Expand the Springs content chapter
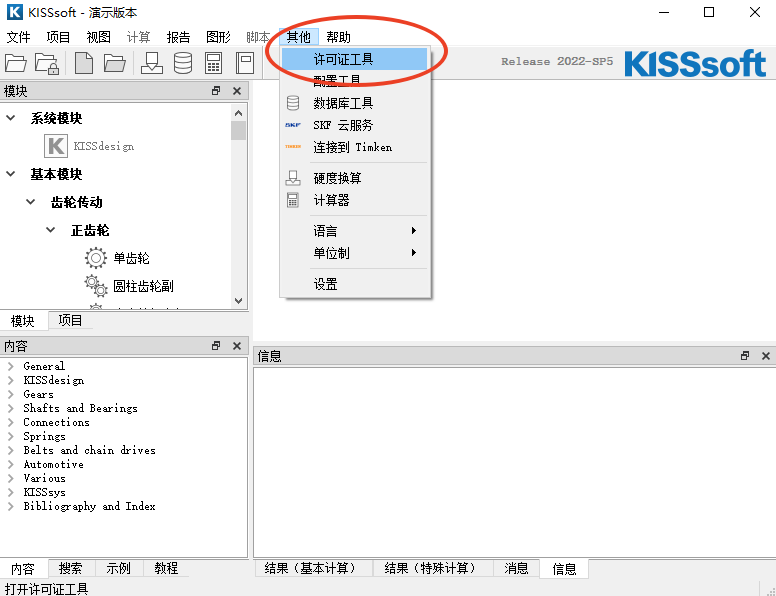Image resolution: width=776 pixels, height=596 pixels. tap(10, 437)
